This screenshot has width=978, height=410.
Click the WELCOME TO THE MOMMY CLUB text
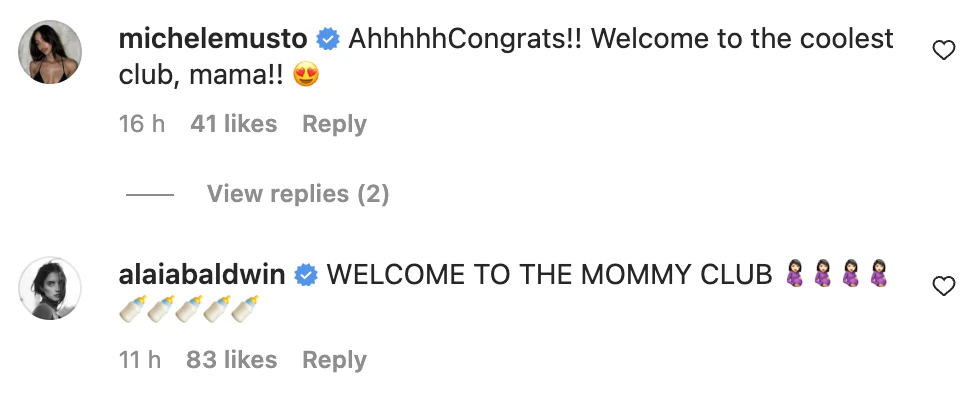coord(550,275)
